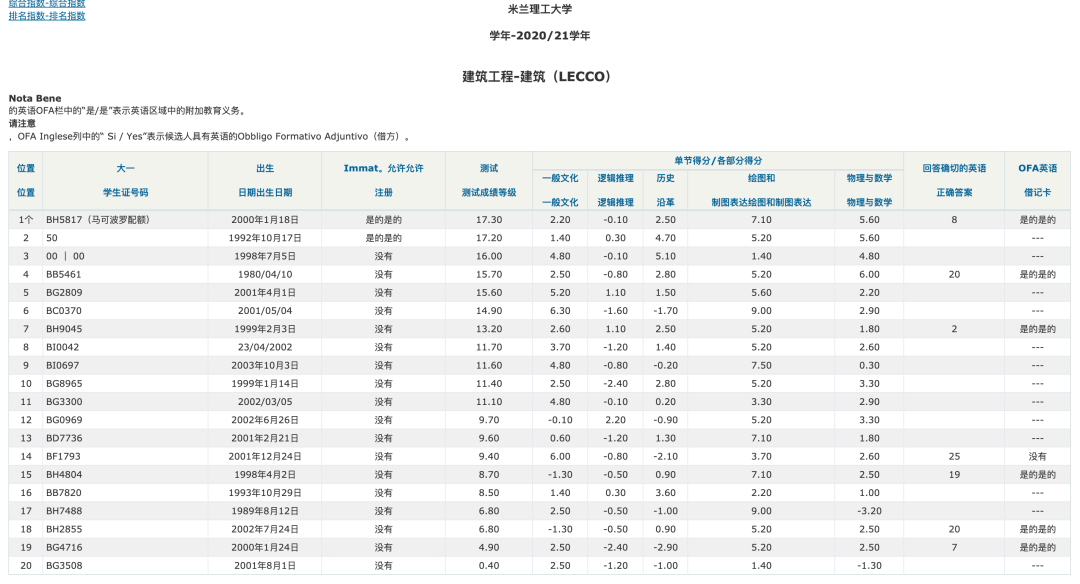
Task: Click the 没有 OFA value in BF1793 row
Action: (x=1037, y=457)
